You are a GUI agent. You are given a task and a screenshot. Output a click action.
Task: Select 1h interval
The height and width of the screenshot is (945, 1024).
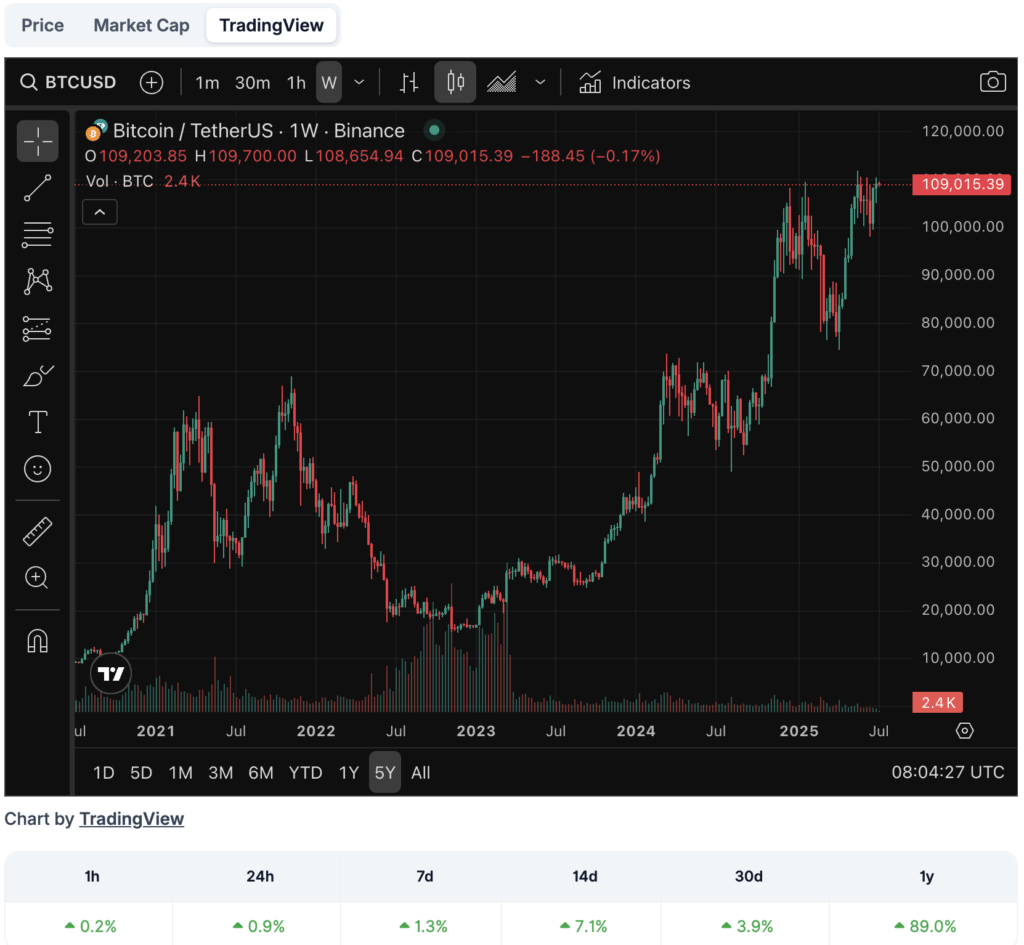(296, 83)
